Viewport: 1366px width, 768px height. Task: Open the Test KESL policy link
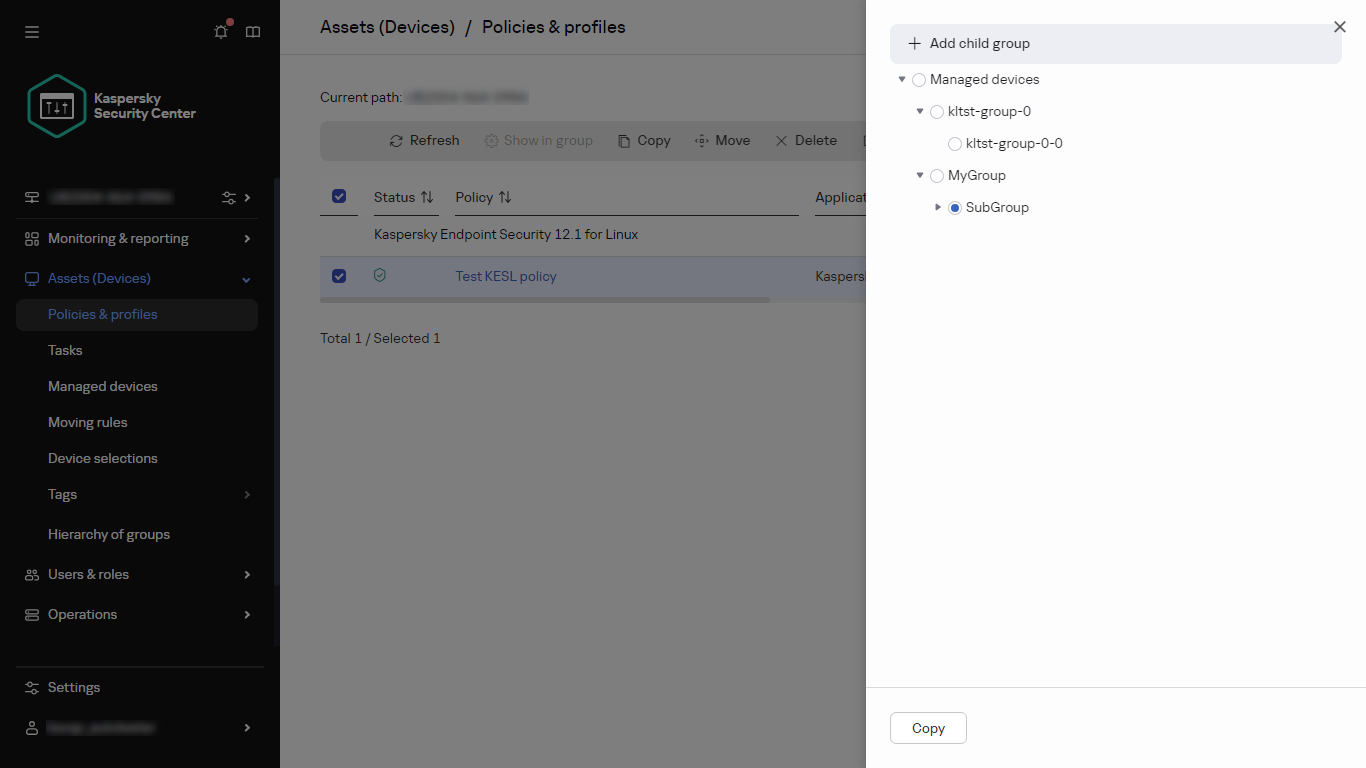(506, 276)
